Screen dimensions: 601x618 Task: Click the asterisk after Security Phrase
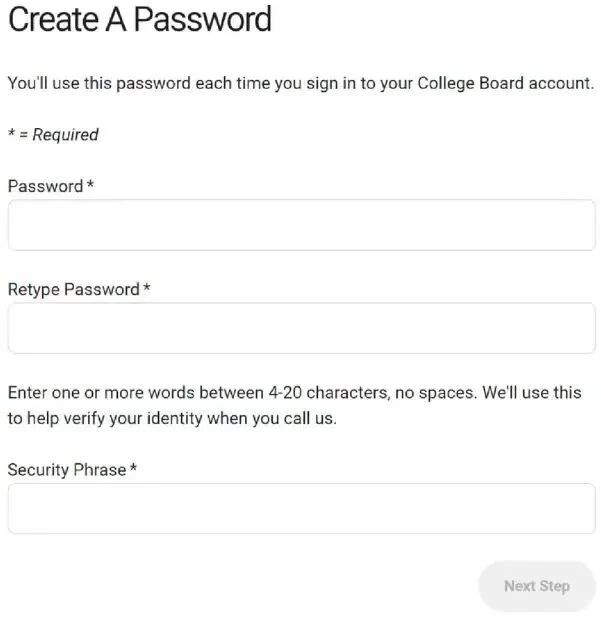click(x=134, y=468)
